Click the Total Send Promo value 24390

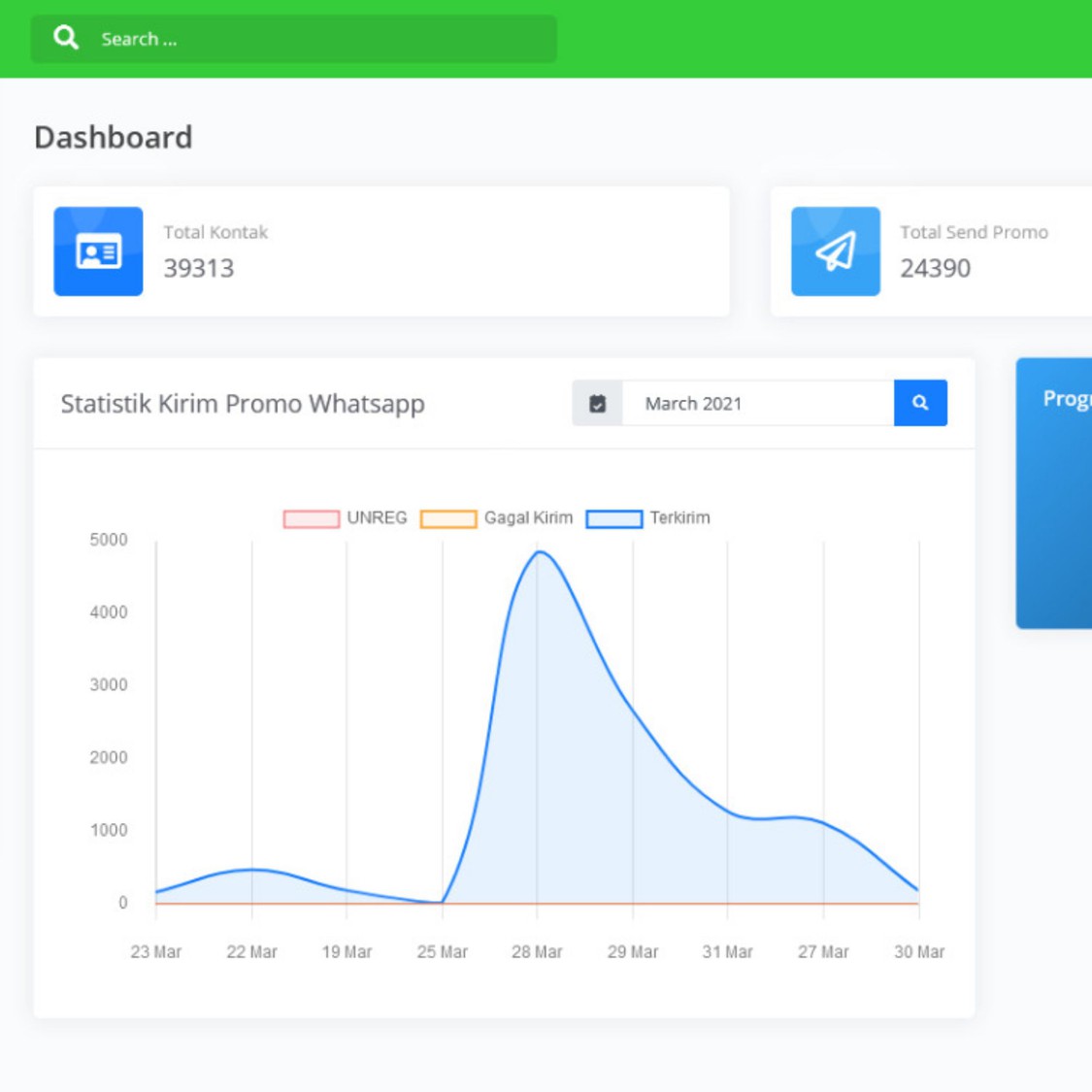tap(935, 269)
